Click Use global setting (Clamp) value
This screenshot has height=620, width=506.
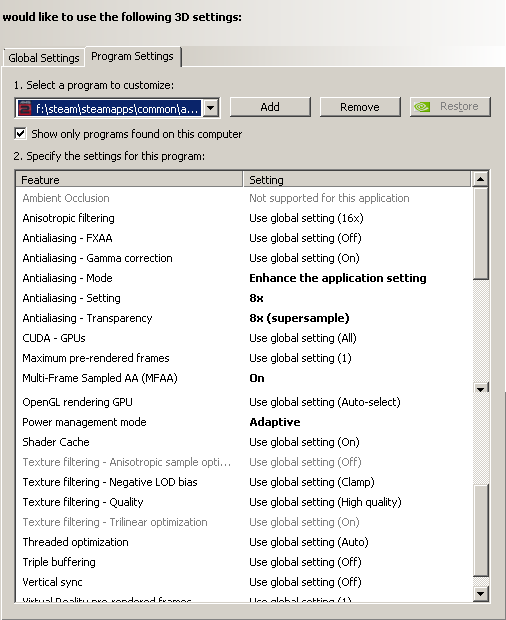[312, 482]
